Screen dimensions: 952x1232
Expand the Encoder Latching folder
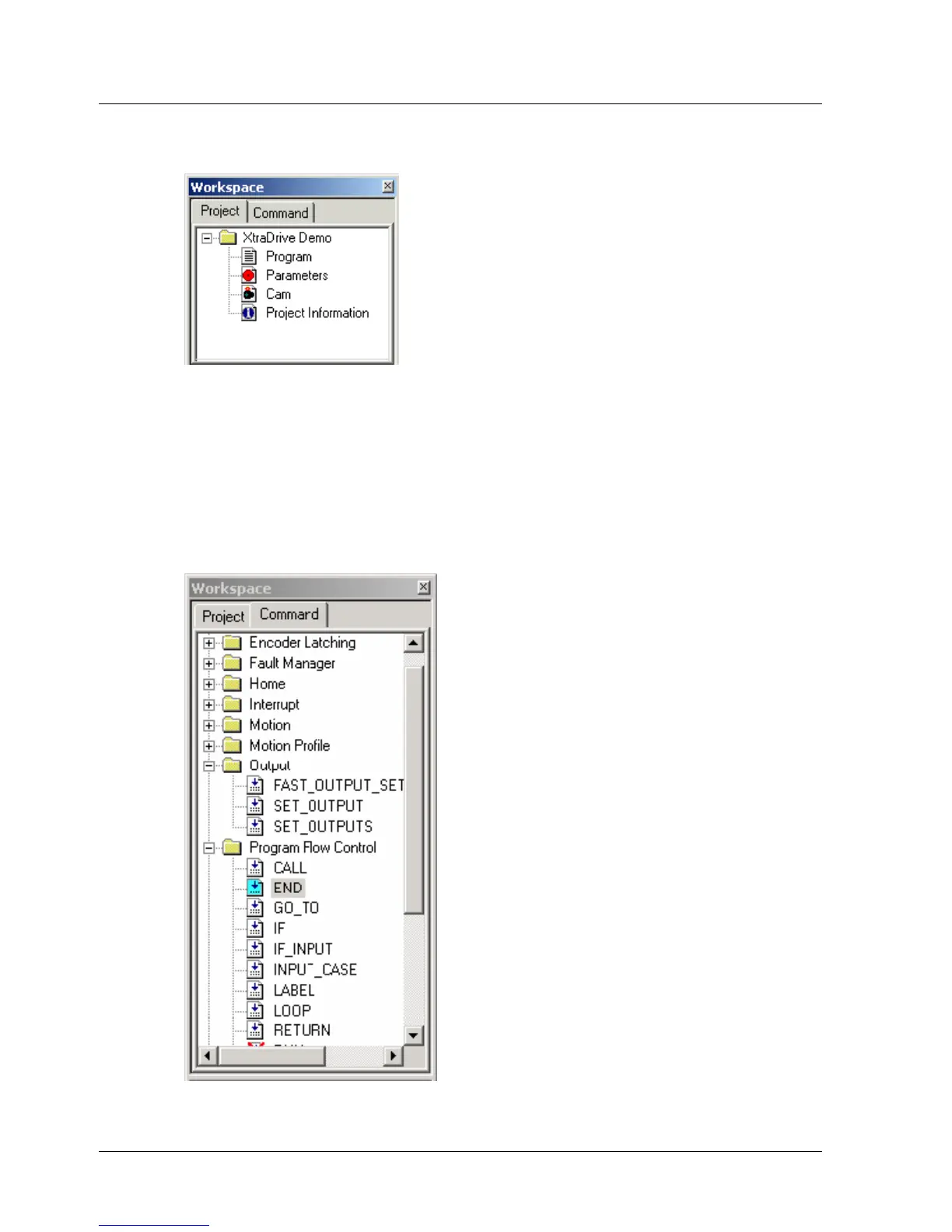(208, 643)
